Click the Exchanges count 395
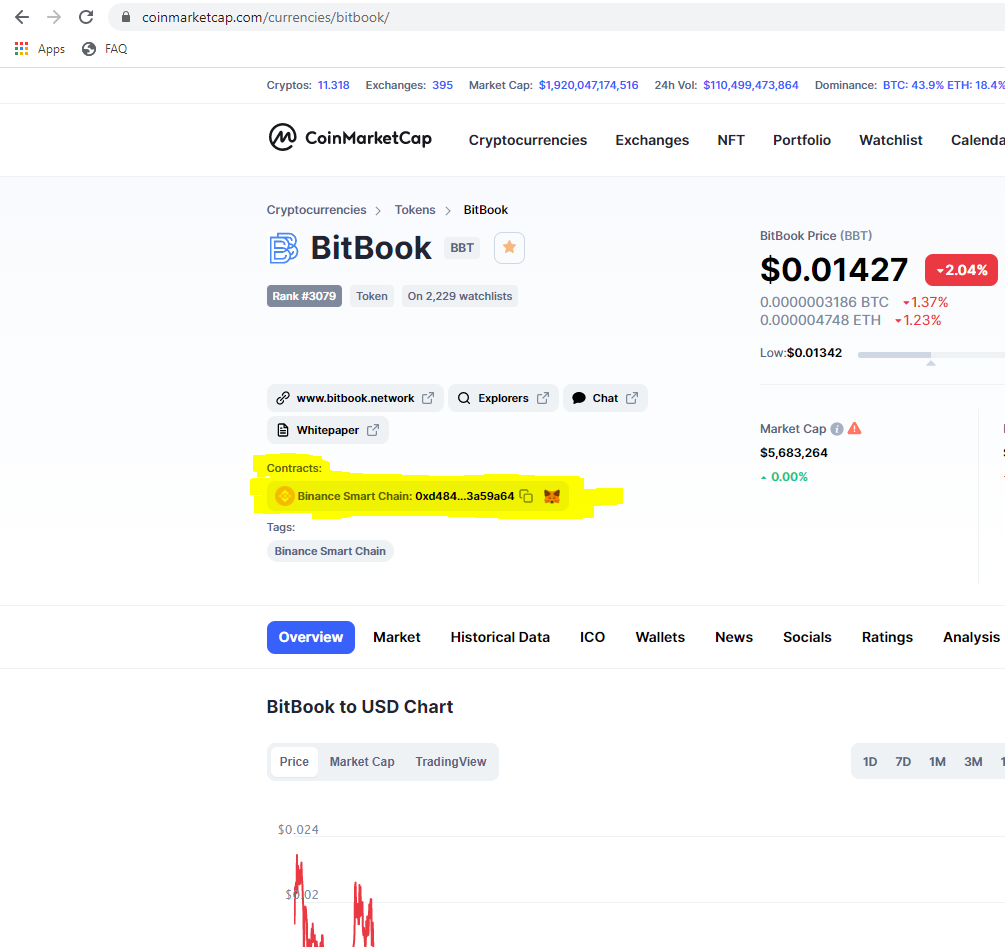This screenshot has height=947, width=1005. 442,85
